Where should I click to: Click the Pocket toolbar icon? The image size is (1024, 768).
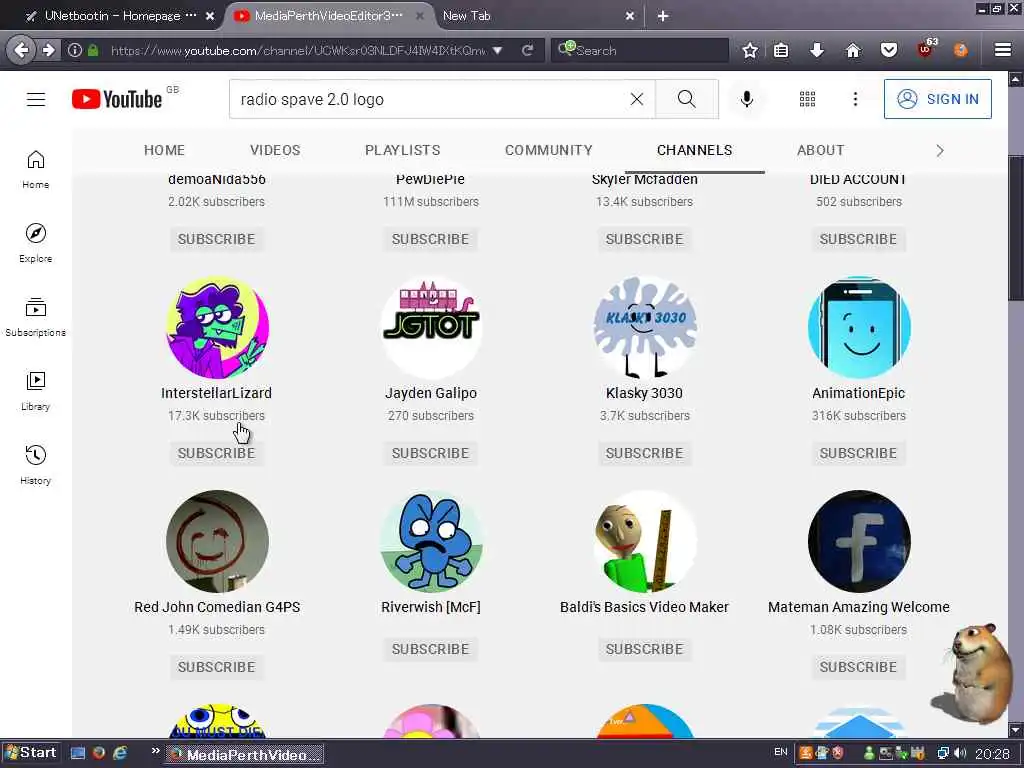[x=889, y=50]
